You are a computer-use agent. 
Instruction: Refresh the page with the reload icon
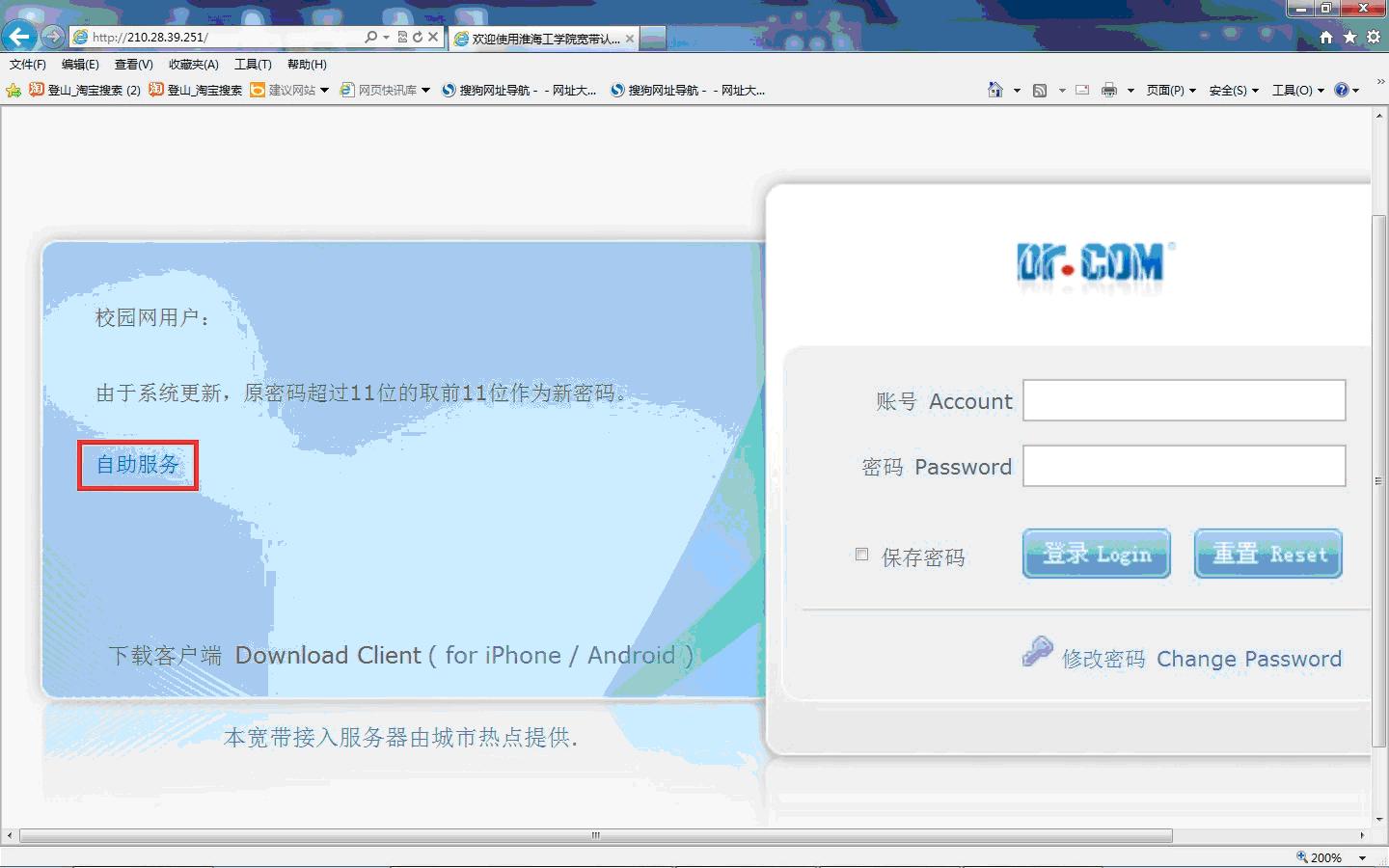(418, 37)
